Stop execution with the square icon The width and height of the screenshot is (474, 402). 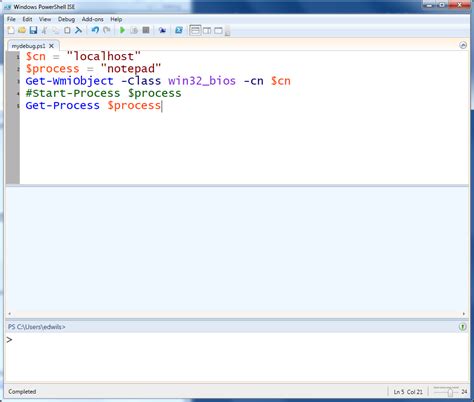click(x=146, y=30)
